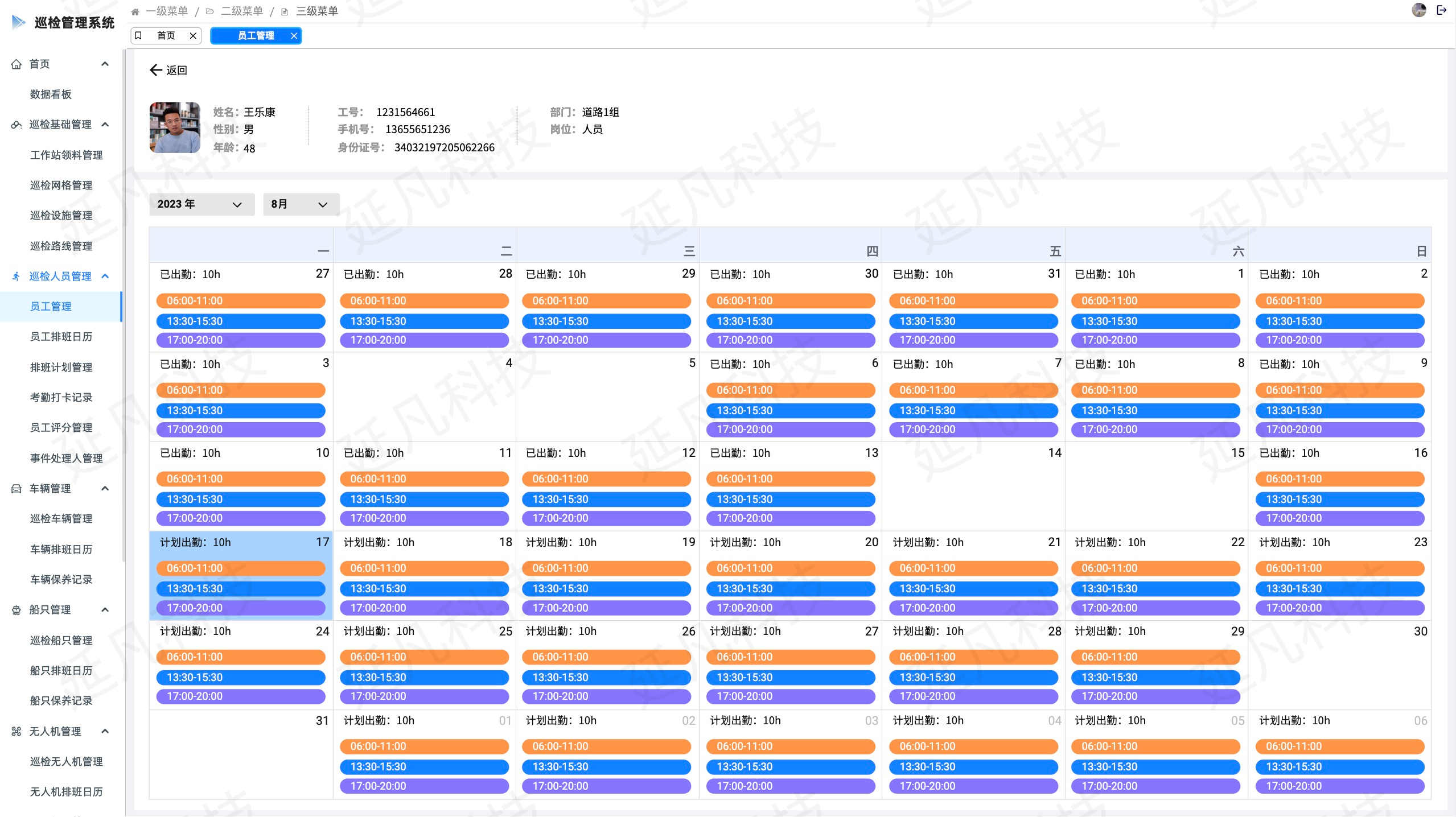The width and height of the screenshot is (1456, 817).
Task: Open 工作站领料管理 menu item
Action: pyautogui.click(x=67, y=155)
